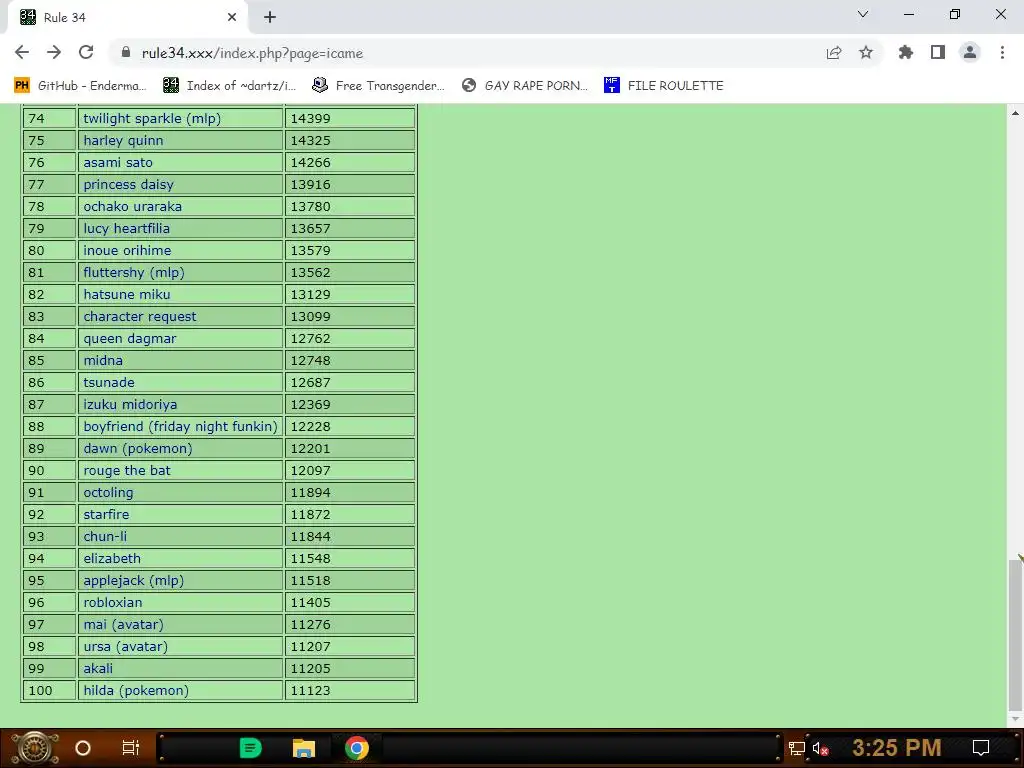Open the Cortana circle on taskbar
This screenshot has width=1024, height=768.
(83, 748)
